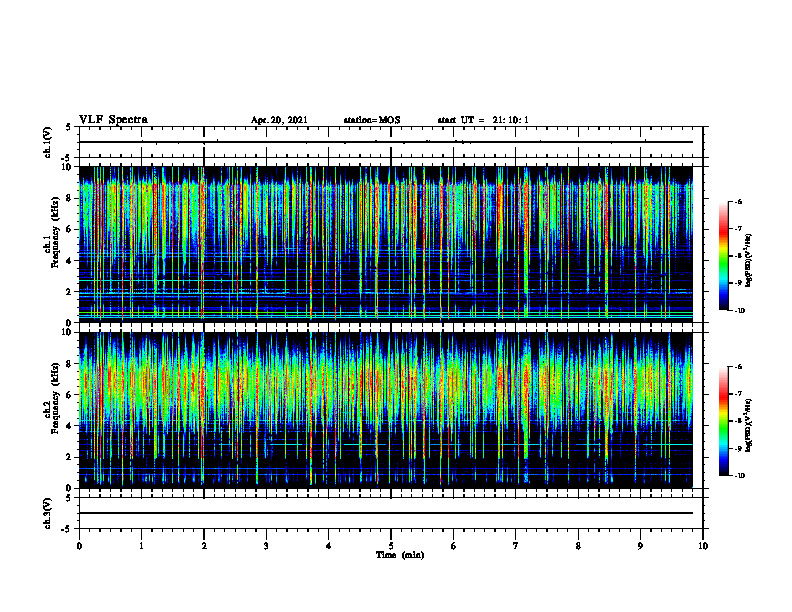Click time axis tick label "6"

(x=454, y=546)
